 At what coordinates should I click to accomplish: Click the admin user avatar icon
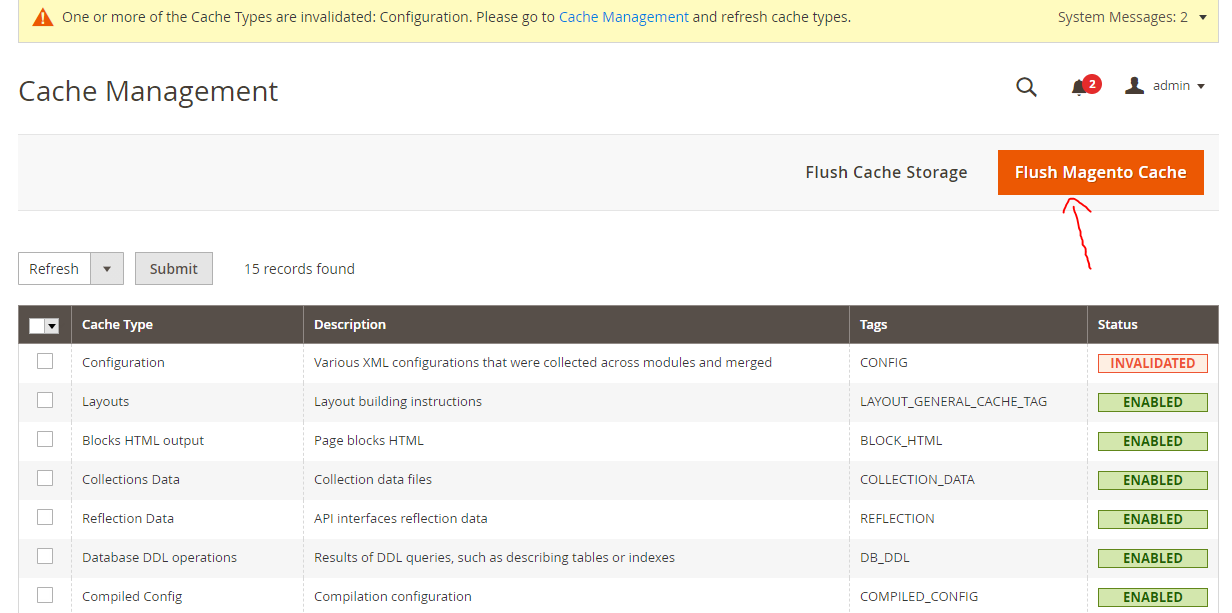pyautogui.click(x=1134, y=86)
